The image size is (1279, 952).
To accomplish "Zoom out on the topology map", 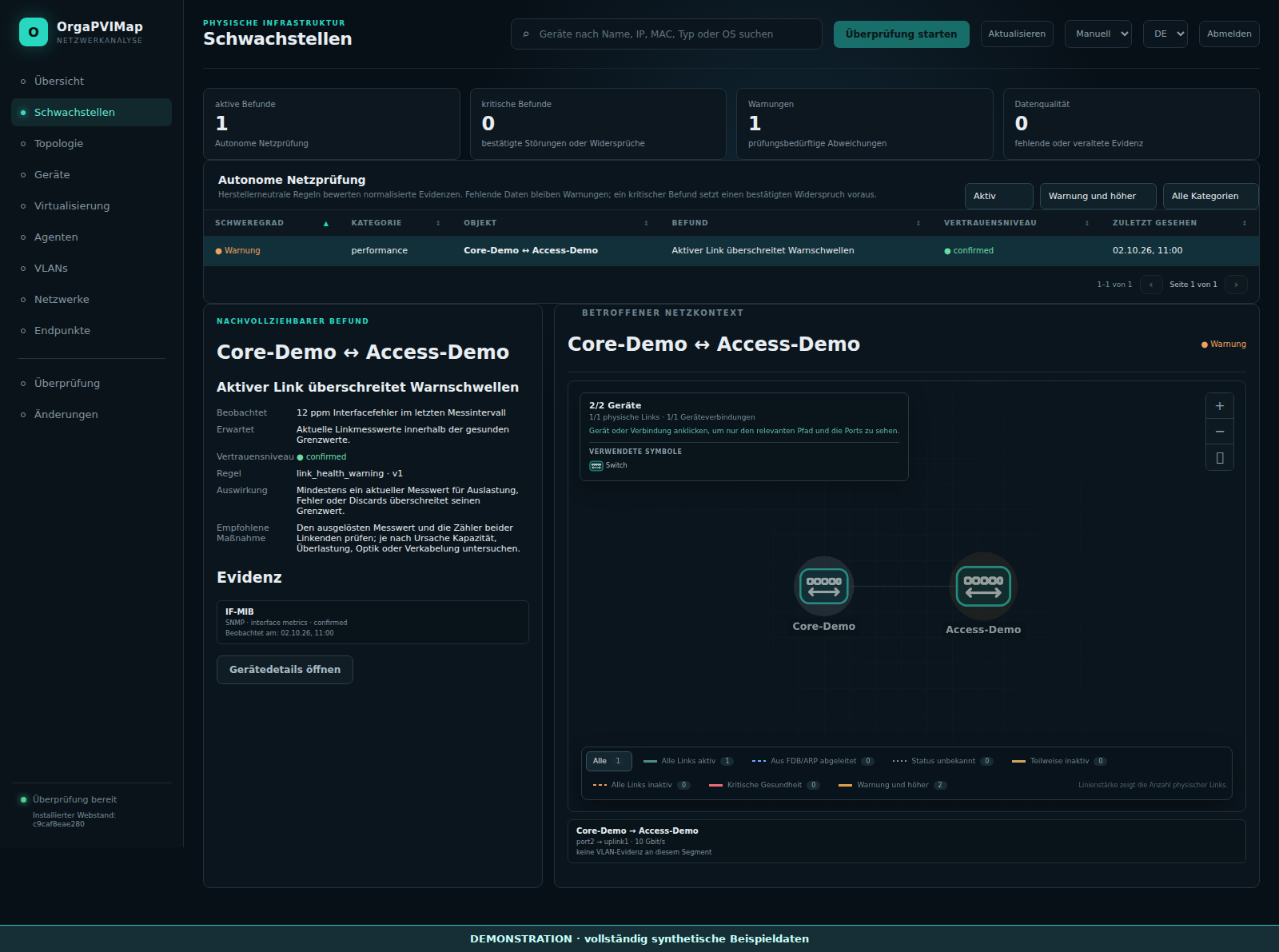I will [1220, 432].
